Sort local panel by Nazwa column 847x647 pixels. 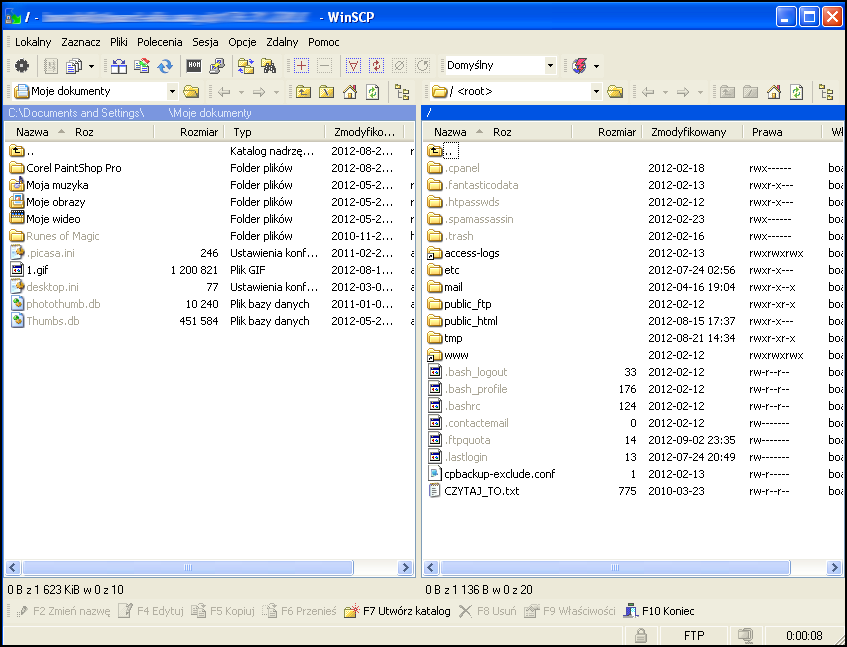pyautogui.click(x=32, y=132)
